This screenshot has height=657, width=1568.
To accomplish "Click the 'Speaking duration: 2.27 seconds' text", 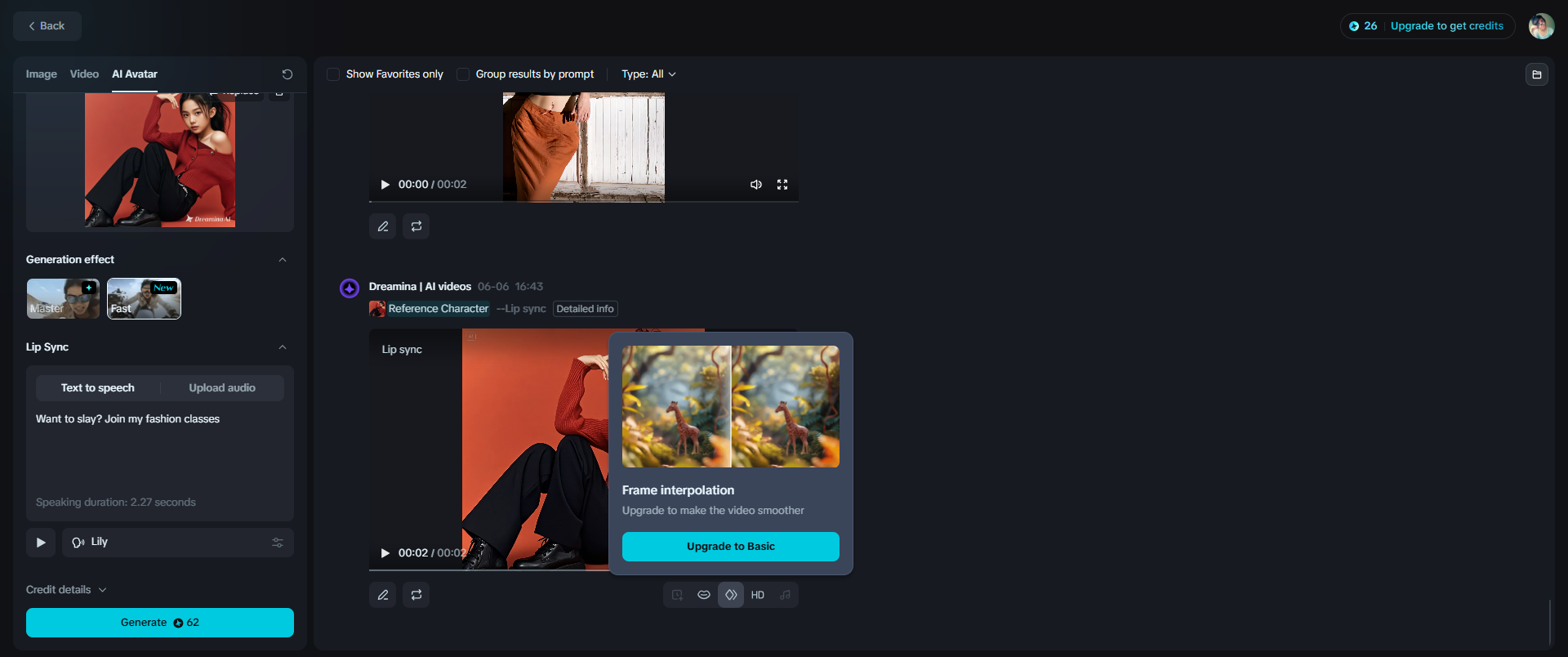I will pyautogui.click(x=116, y=503).
